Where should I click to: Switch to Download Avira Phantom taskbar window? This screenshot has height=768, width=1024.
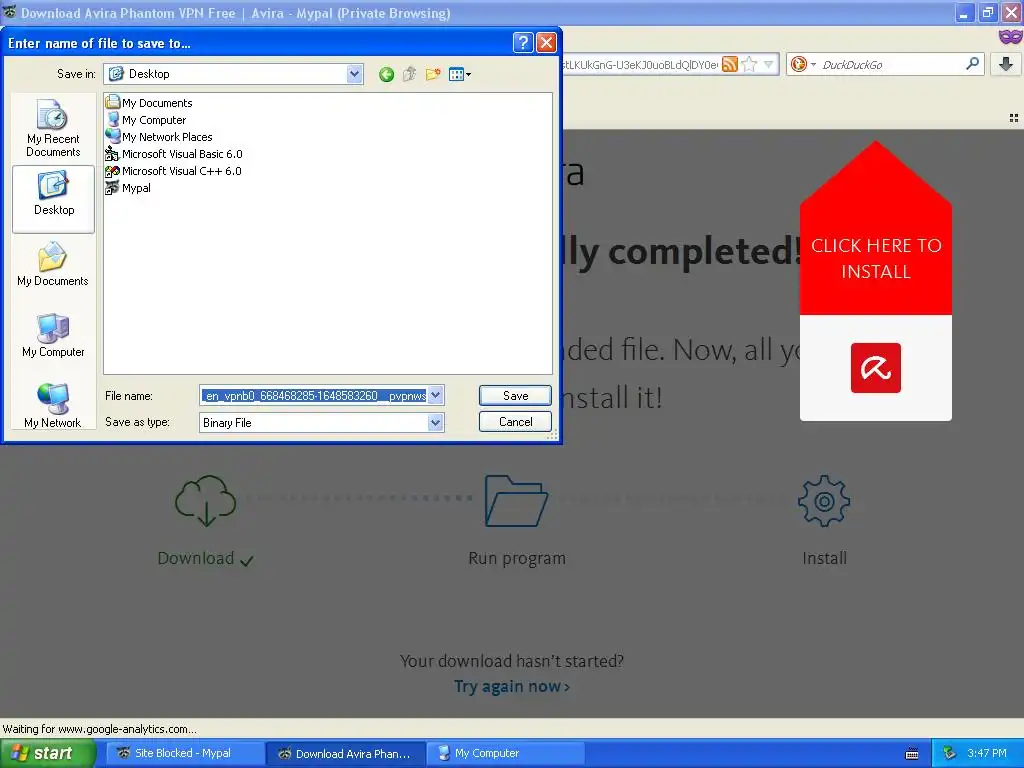click(346, 753)
